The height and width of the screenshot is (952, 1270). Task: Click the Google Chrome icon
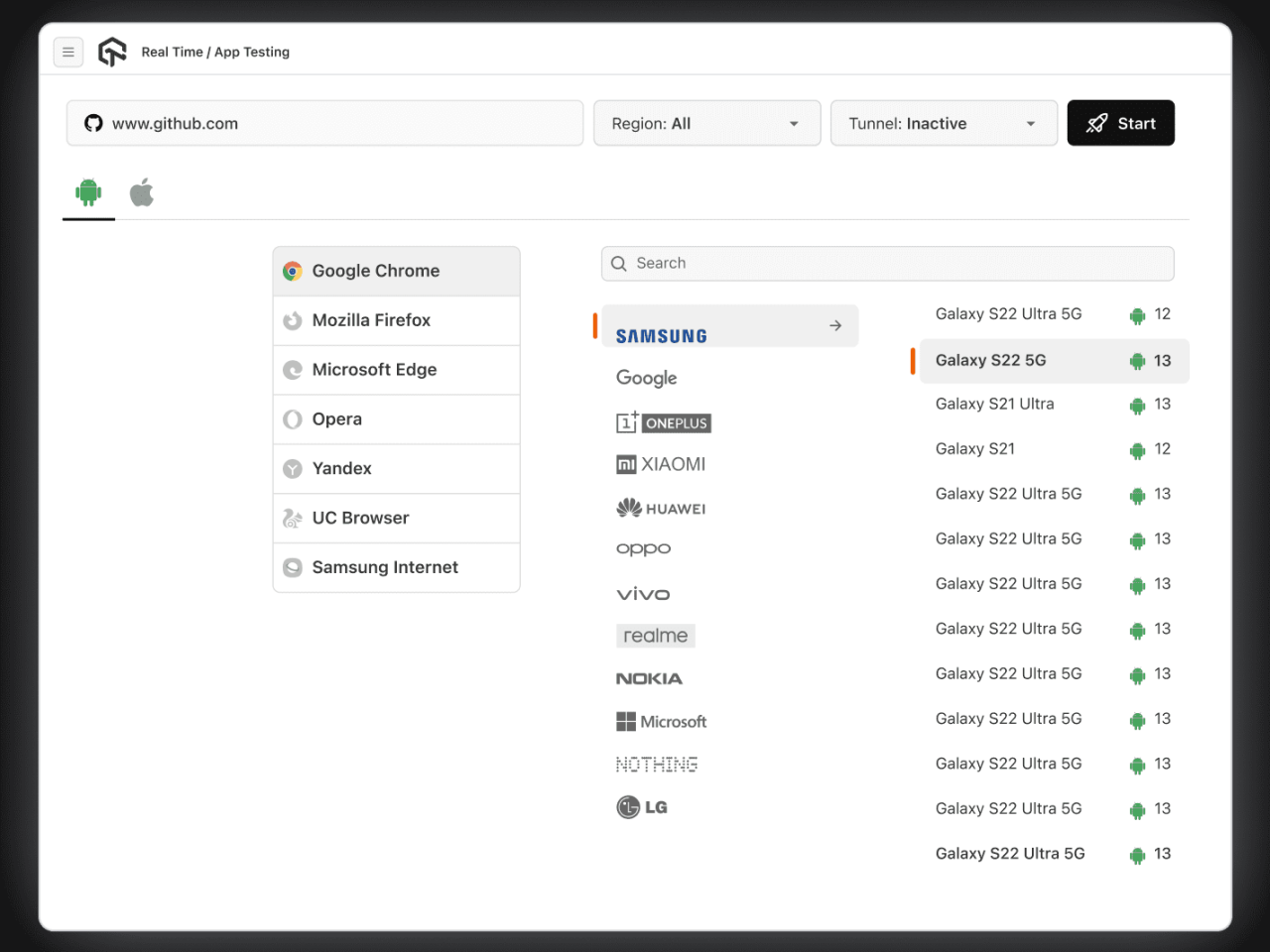coord(292,271)
